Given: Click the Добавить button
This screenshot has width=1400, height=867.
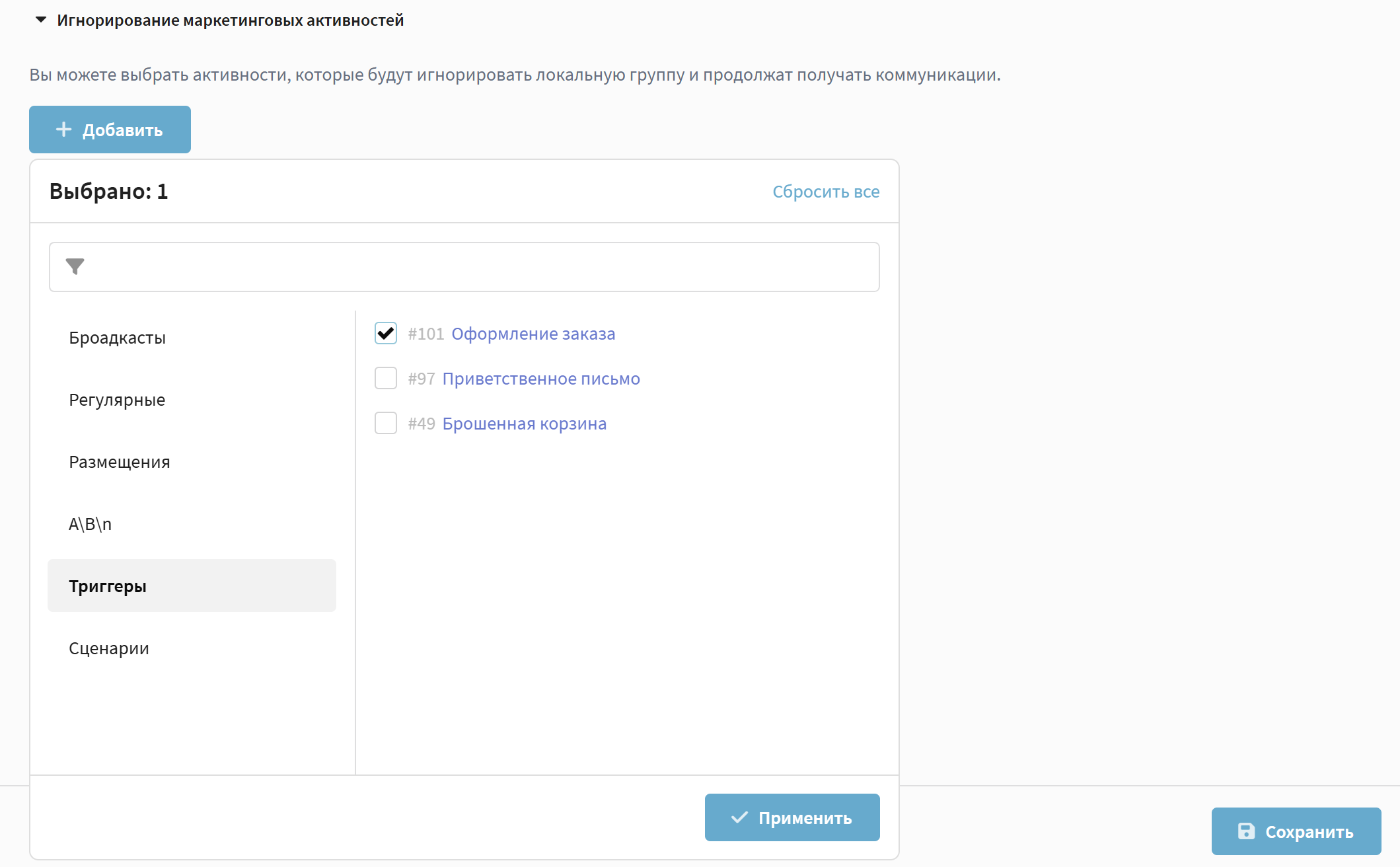Looking at the screenshot, I should pos(110,130).
